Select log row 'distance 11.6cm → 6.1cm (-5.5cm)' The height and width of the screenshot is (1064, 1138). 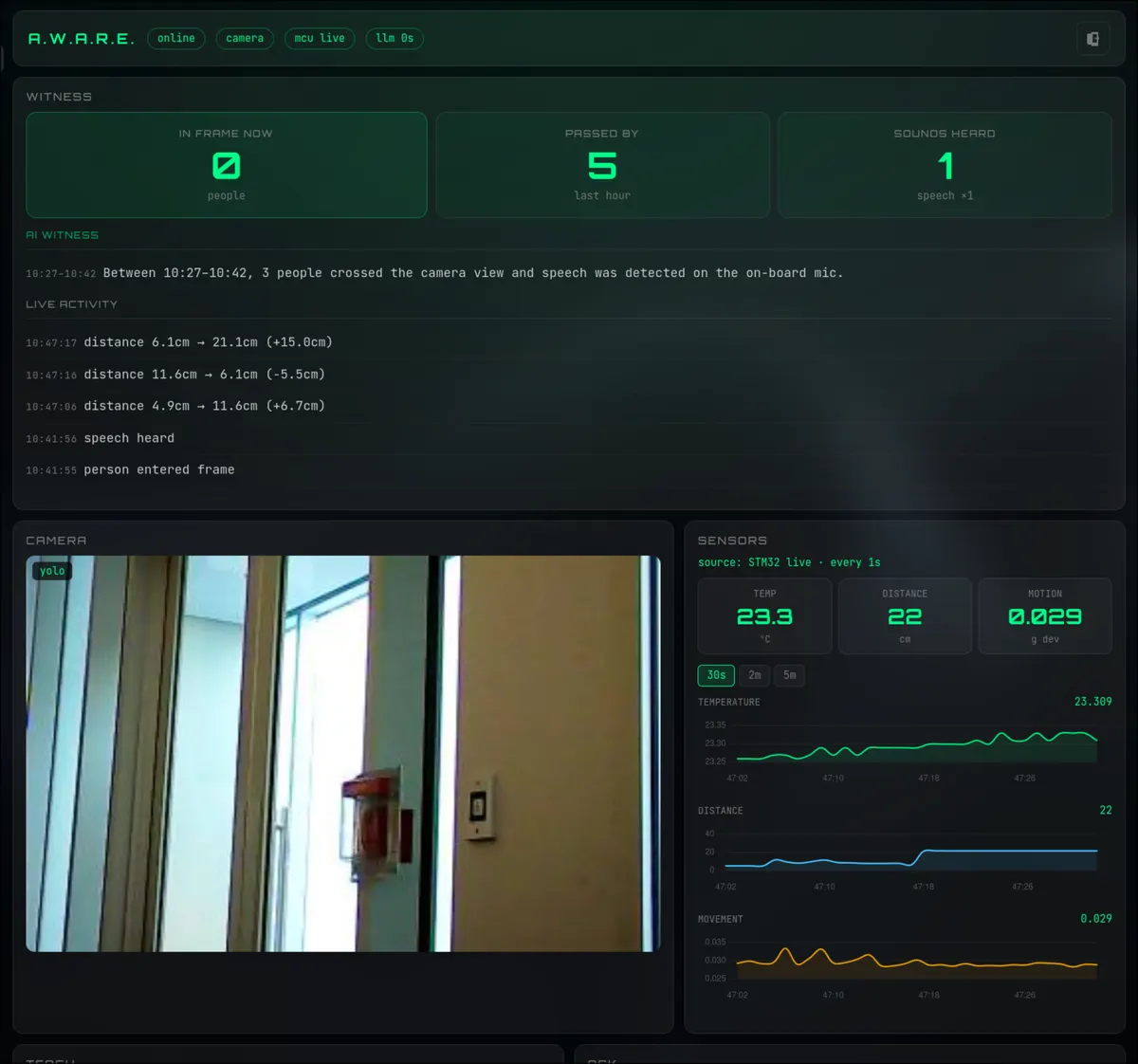pyautogui.click(x=569, y=375)
